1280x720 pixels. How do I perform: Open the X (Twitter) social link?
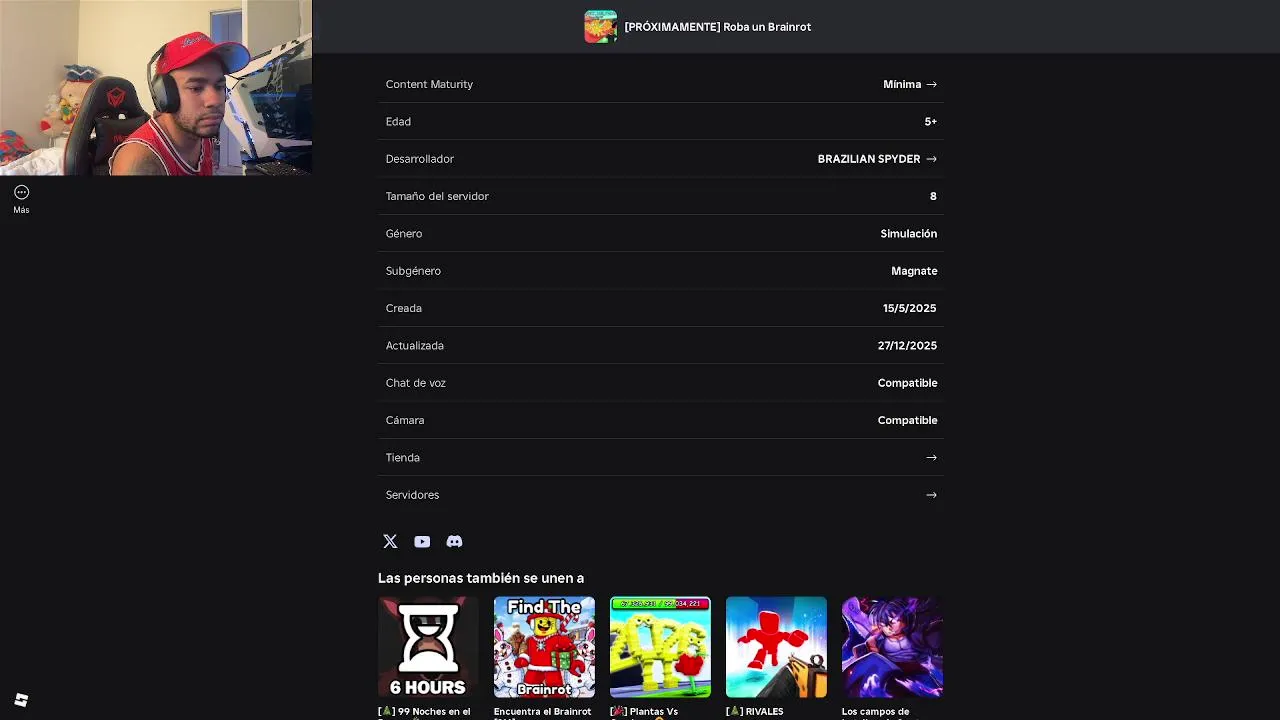(390, 541)
